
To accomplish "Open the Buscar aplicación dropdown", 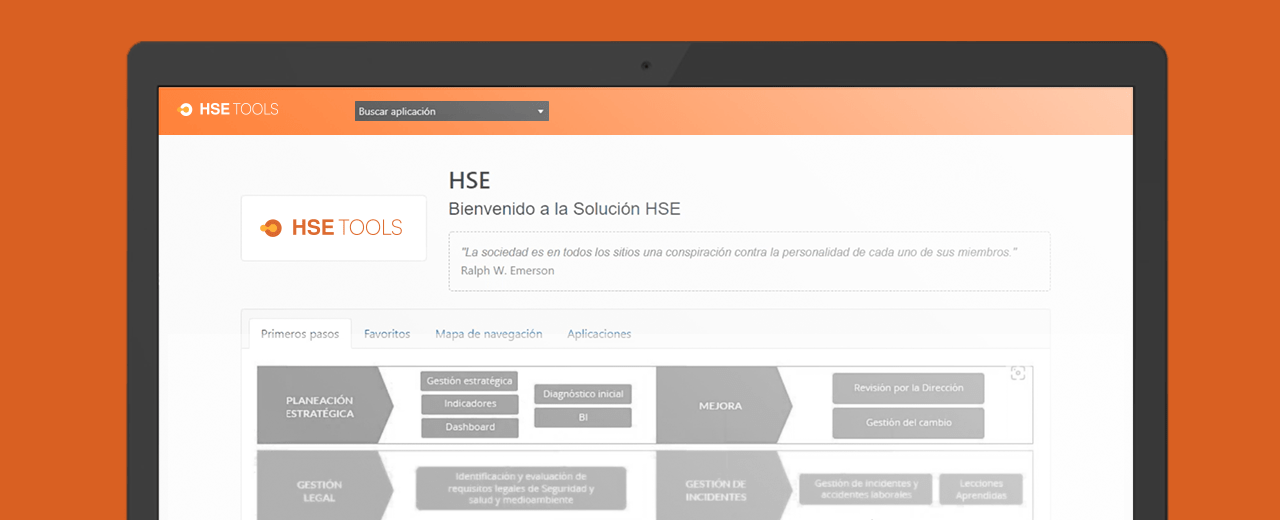I will (x=452, y=111).
